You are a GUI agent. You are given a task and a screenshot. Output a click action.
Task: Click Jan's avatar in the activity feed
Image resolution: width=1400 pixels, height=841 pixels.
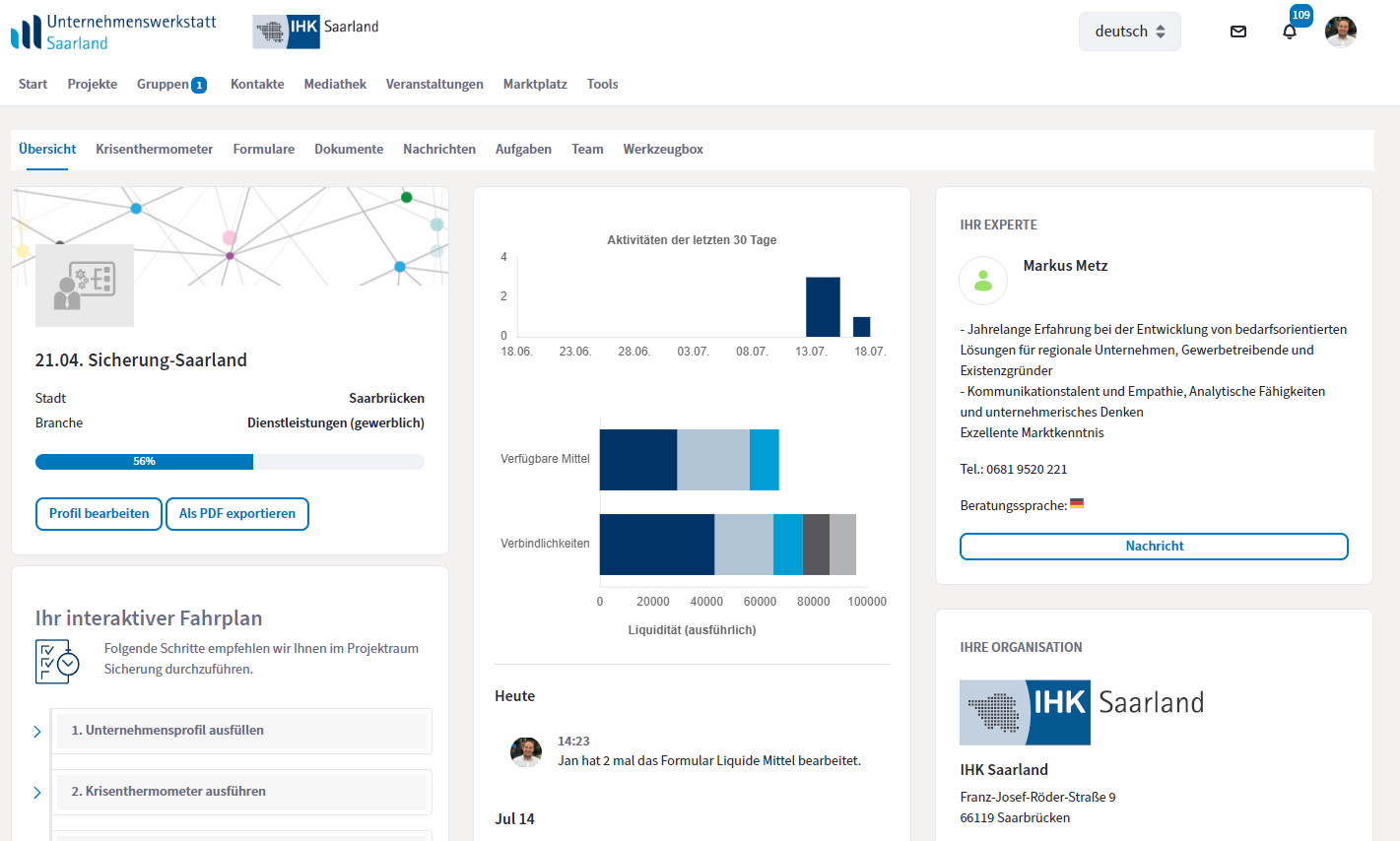click(526, 752)
